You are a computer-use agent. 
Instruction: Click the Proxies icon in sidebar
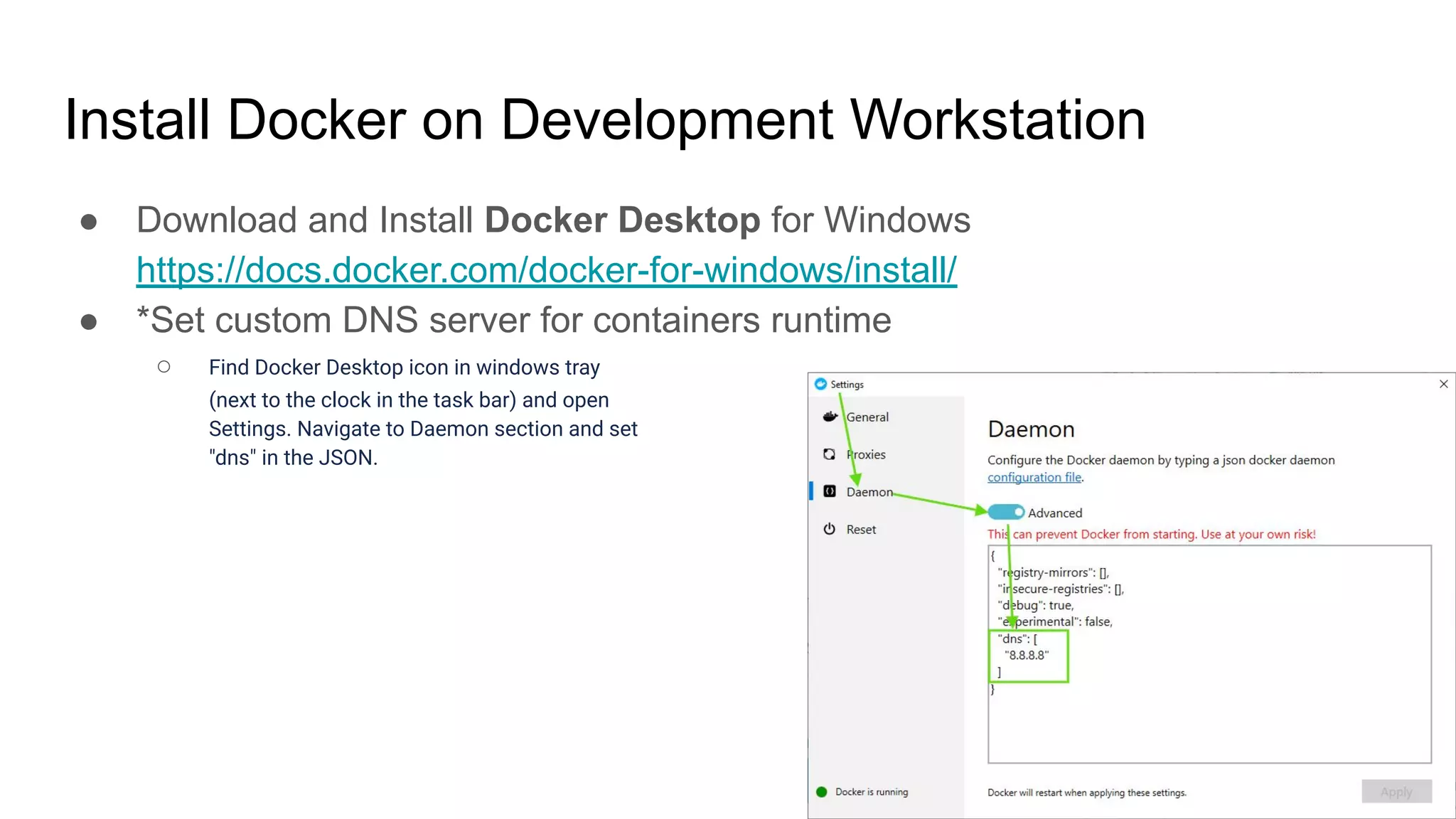829,454
